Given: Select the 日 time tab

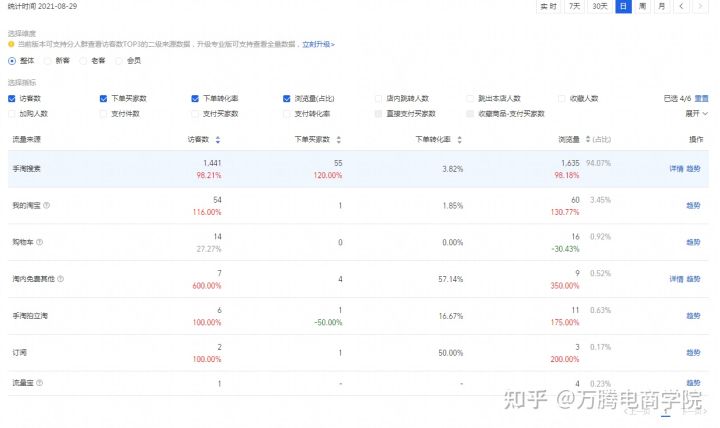Looking at the screenshot, I should [624, 6].
